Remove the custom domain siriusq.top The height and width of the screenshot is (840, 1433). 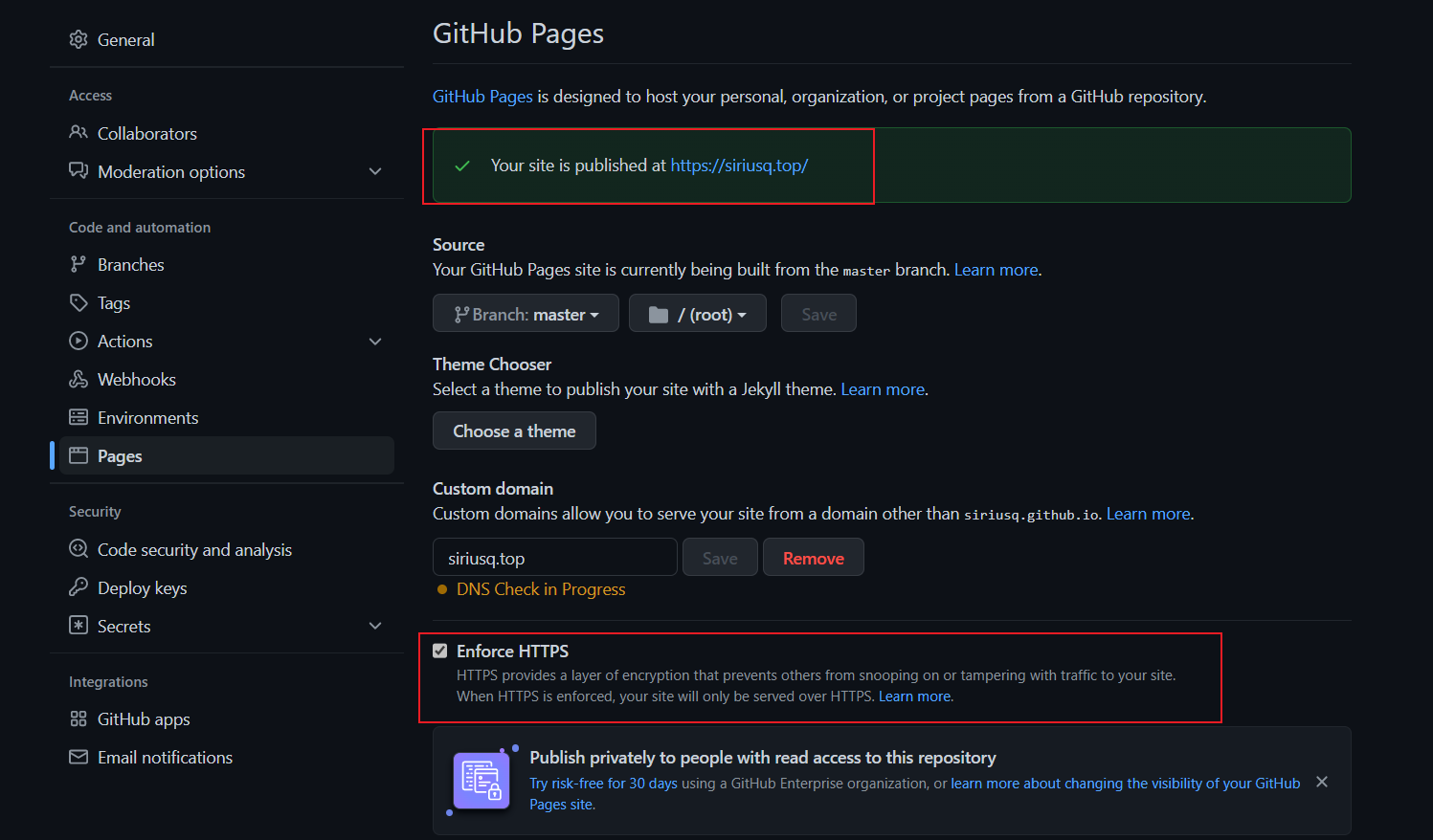point(814,557)
